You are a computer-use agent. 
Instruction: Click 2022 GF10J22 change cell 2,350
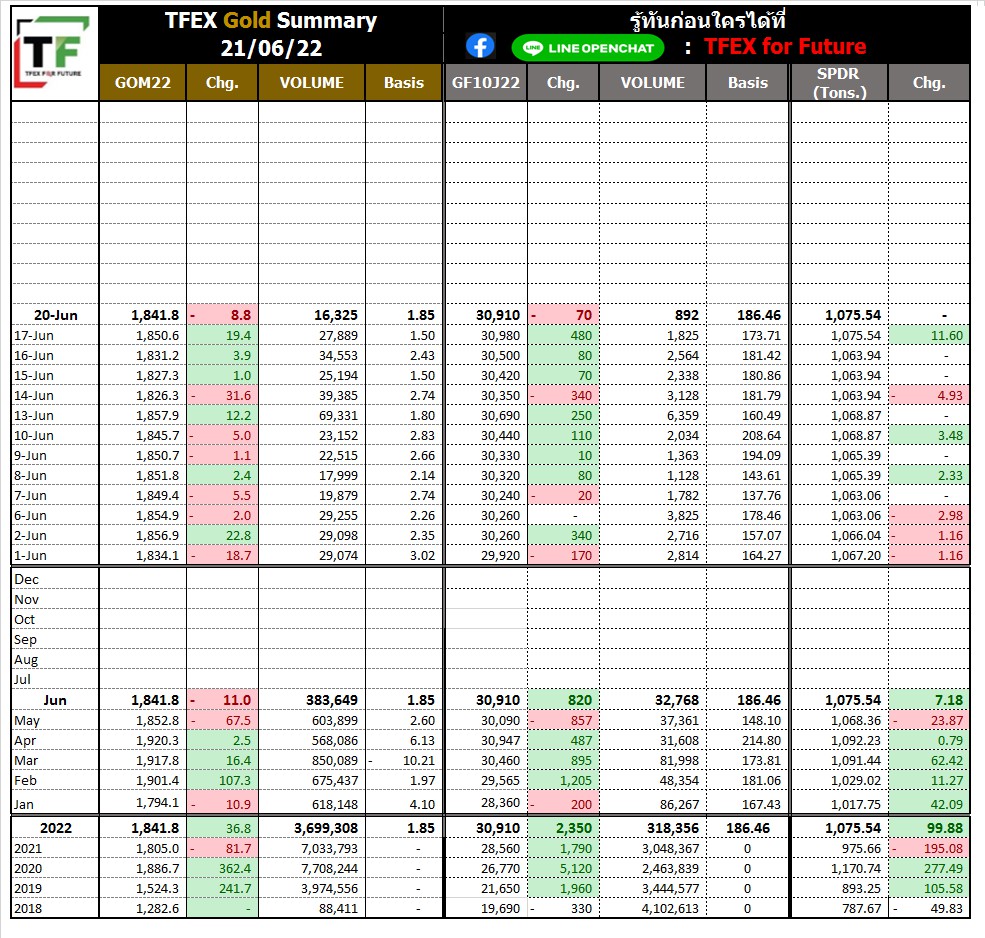(563, 828)
